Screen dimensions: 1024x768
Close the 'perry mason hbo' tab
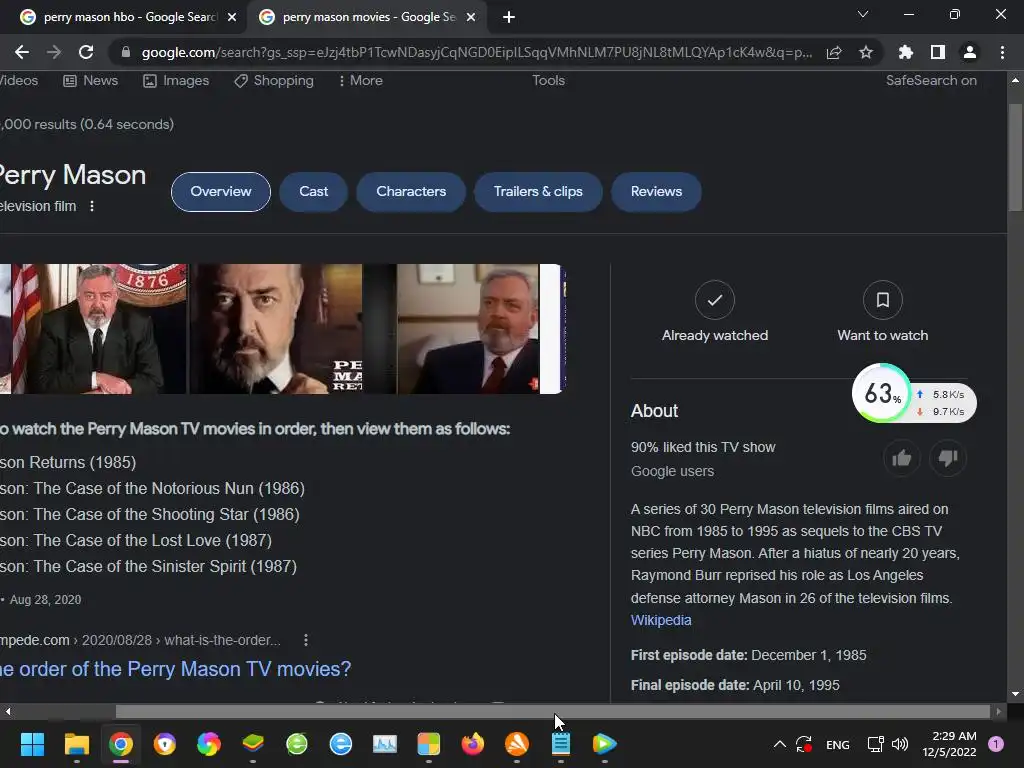(232, 17)
